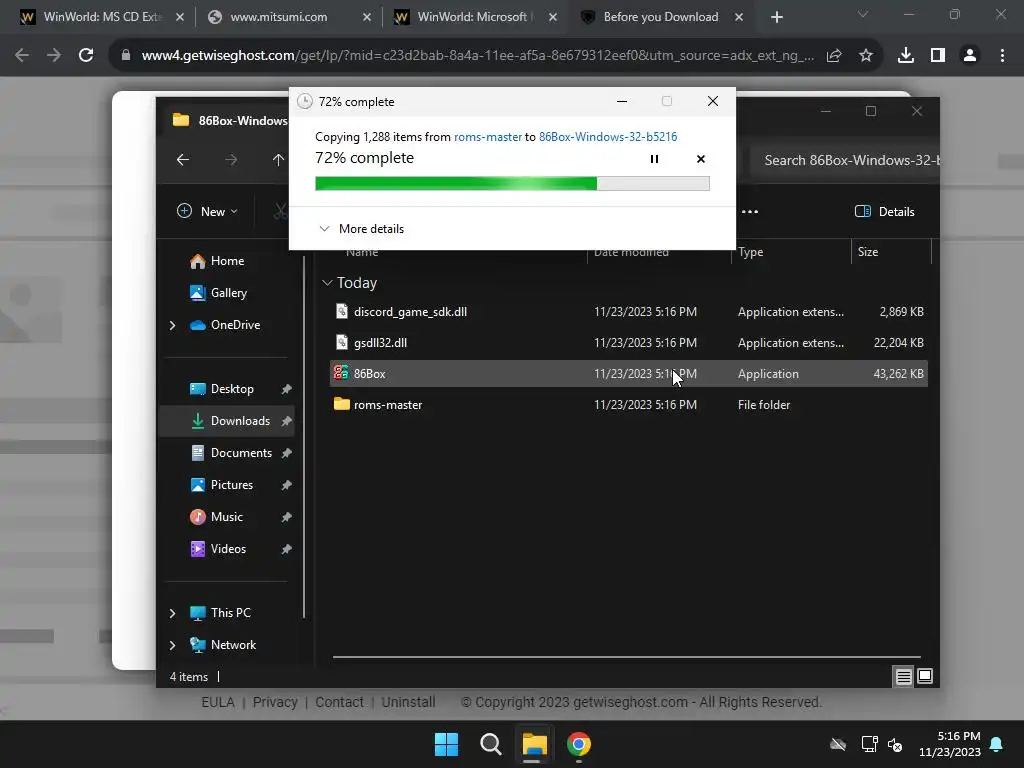Unpin Videos using its pin icon
The height and width of the screenshot is (768, 1024).
coord(286,549)
